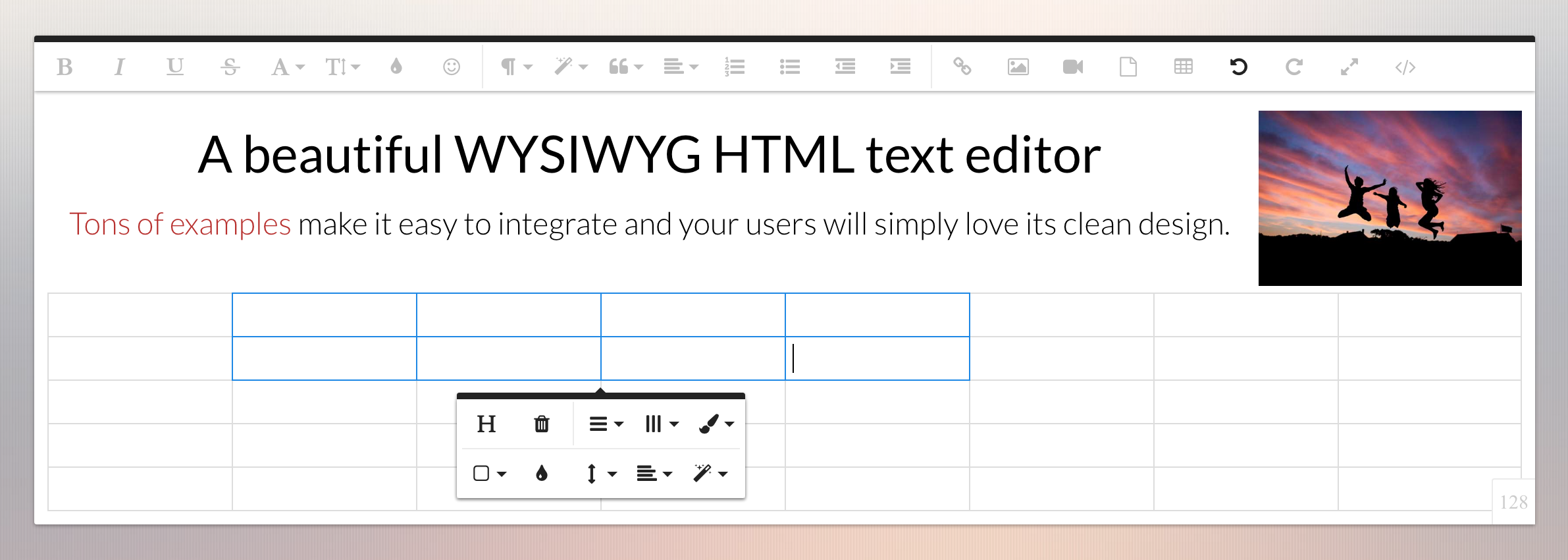Open cell background color picker
This screenshot has width=1568, height=560.
coord(541,474)
